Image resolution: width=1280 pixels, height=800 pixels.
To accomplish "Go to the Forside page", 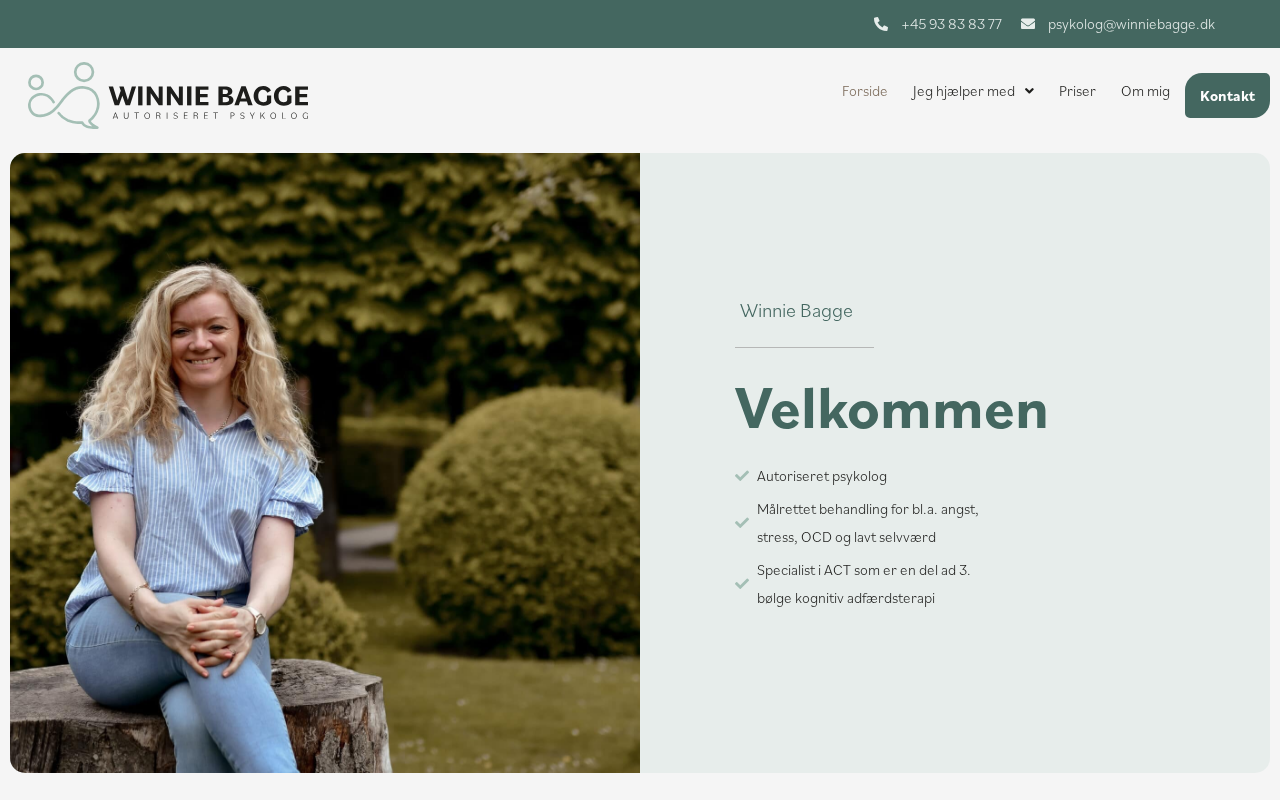I will (x=865, y=91).
